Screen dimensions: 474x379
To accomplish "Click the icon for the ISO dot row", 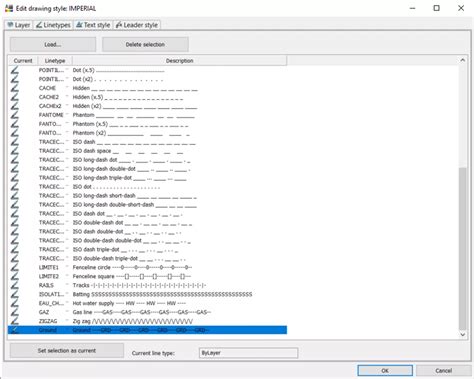I will click(x=14, y=187).
